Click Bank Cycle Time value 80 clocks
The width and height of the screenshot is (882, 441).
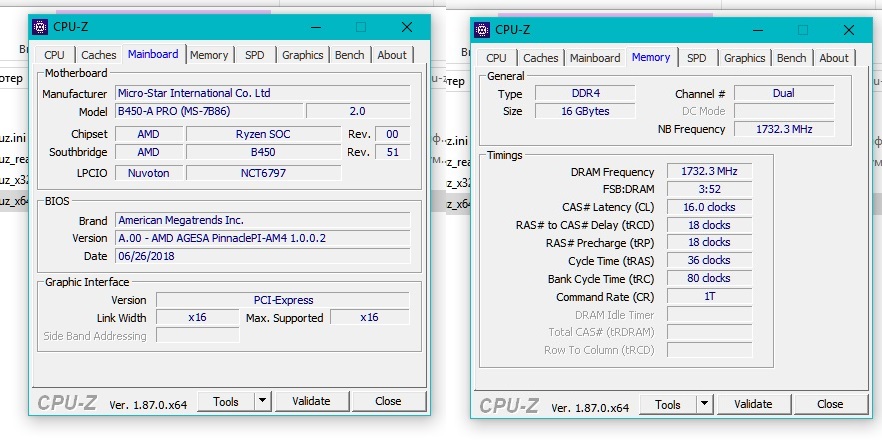pos(709,278)
